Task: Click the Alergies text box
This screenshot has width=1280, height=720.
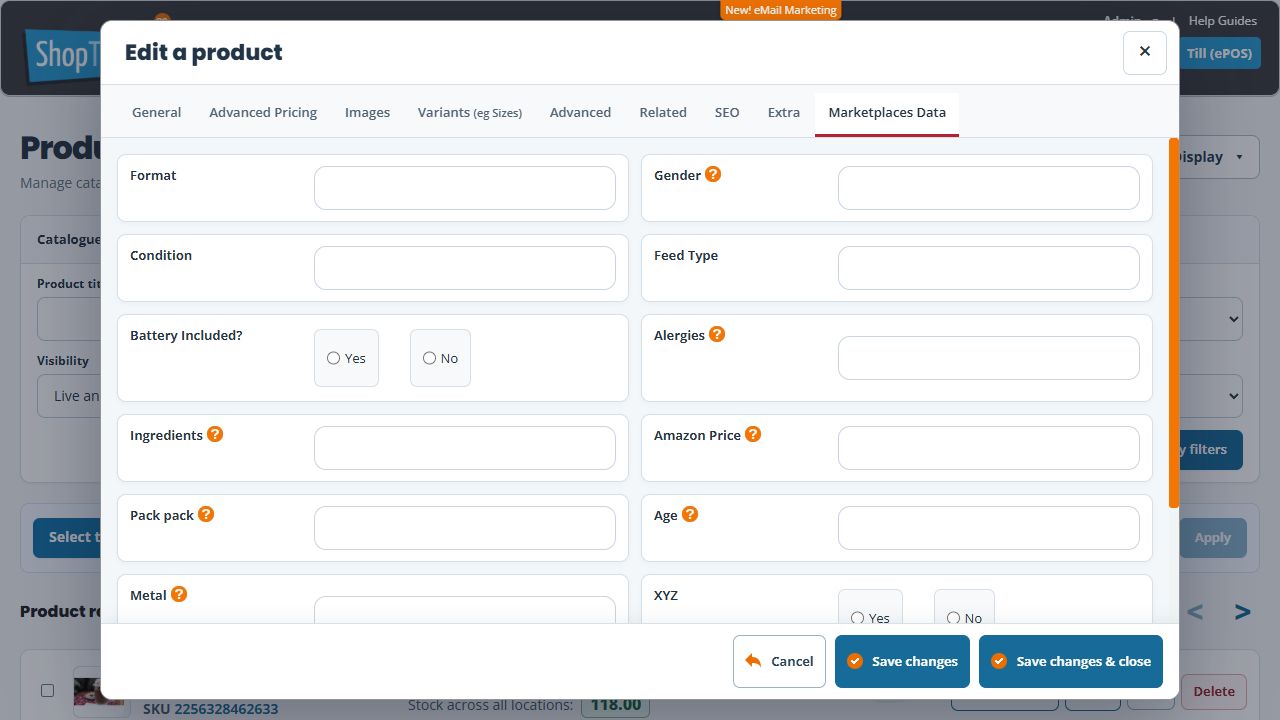Action: click(989, 358)
